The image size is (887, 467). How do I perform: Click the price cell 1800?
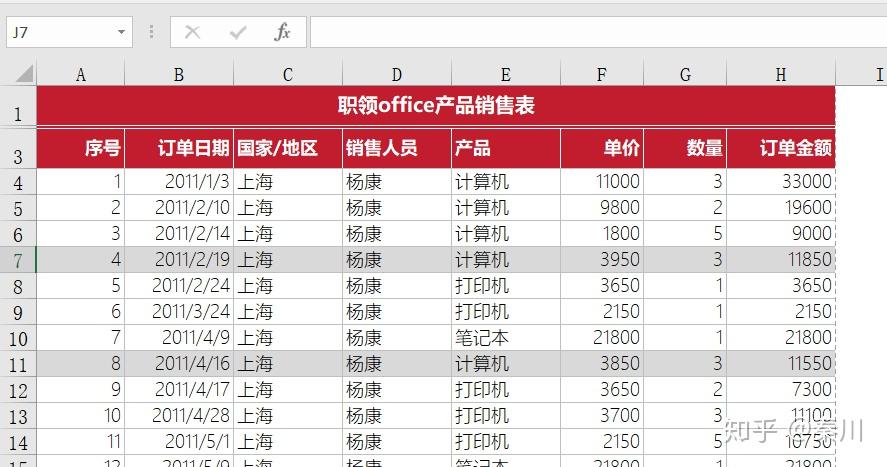pyautogui.click(x=602, y=234)
